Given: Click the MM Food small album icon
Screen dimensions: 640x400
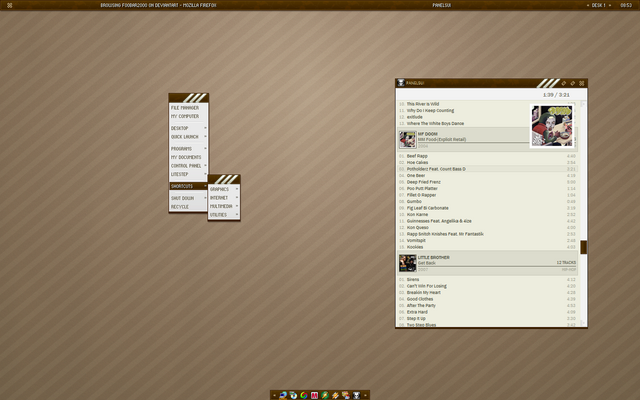Looking at the screenshot, I should coord(407,139).
